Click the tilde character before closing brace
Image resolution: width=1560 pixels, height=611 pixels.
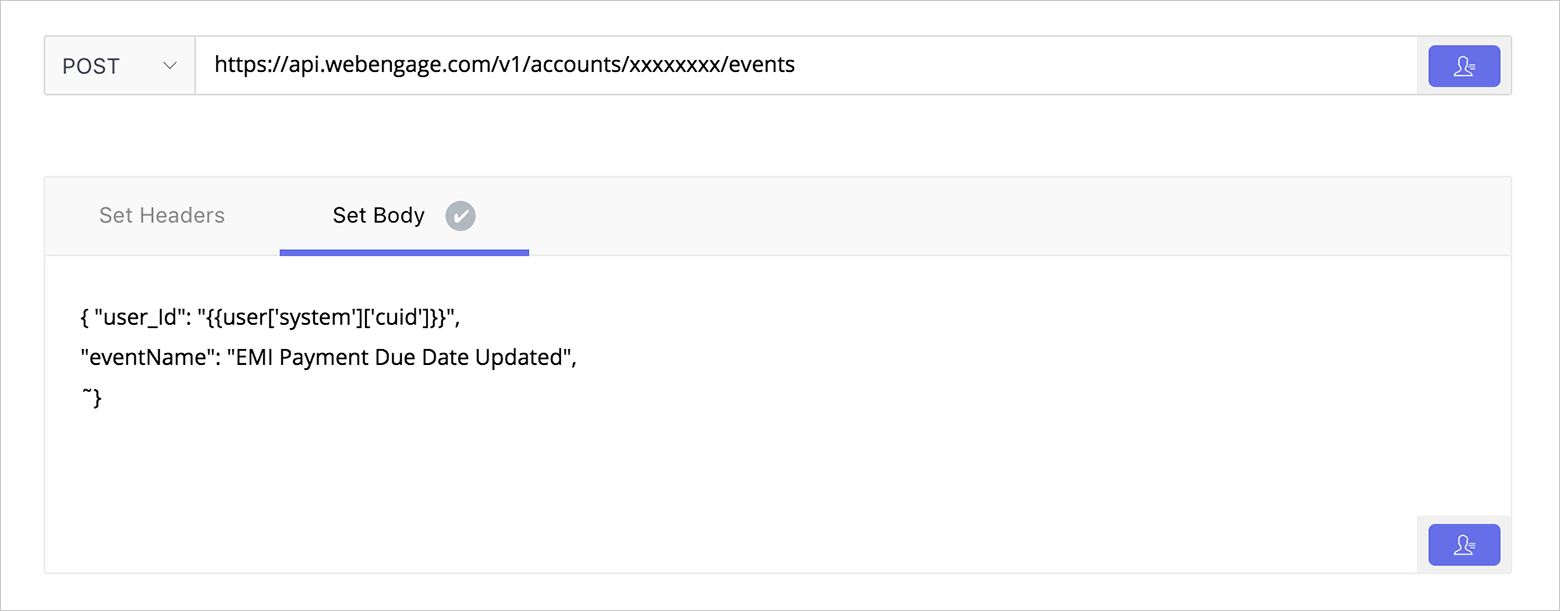pos(85,395)
